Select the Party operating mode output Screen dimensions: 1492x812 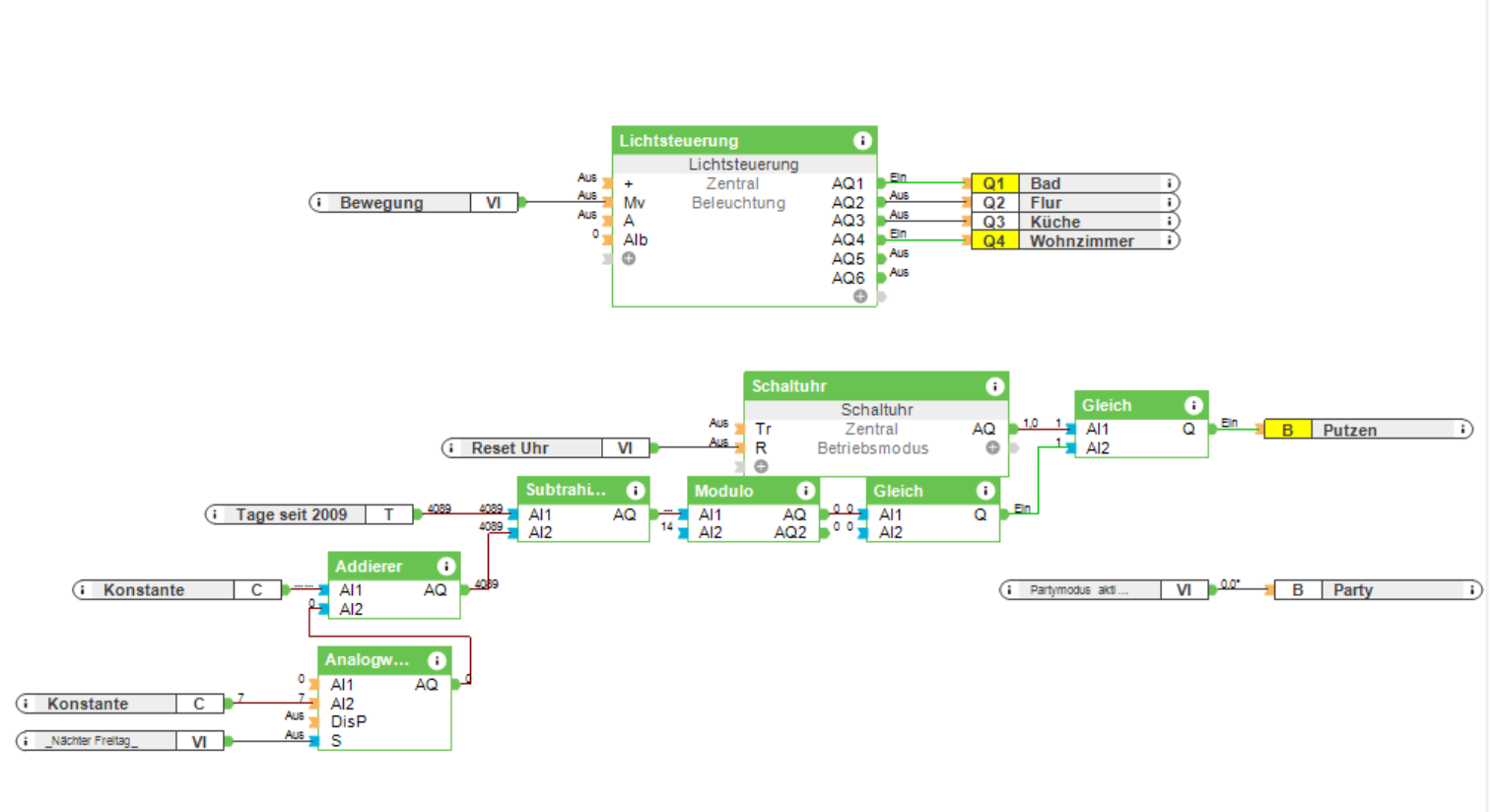click(x=1378, y=590)
